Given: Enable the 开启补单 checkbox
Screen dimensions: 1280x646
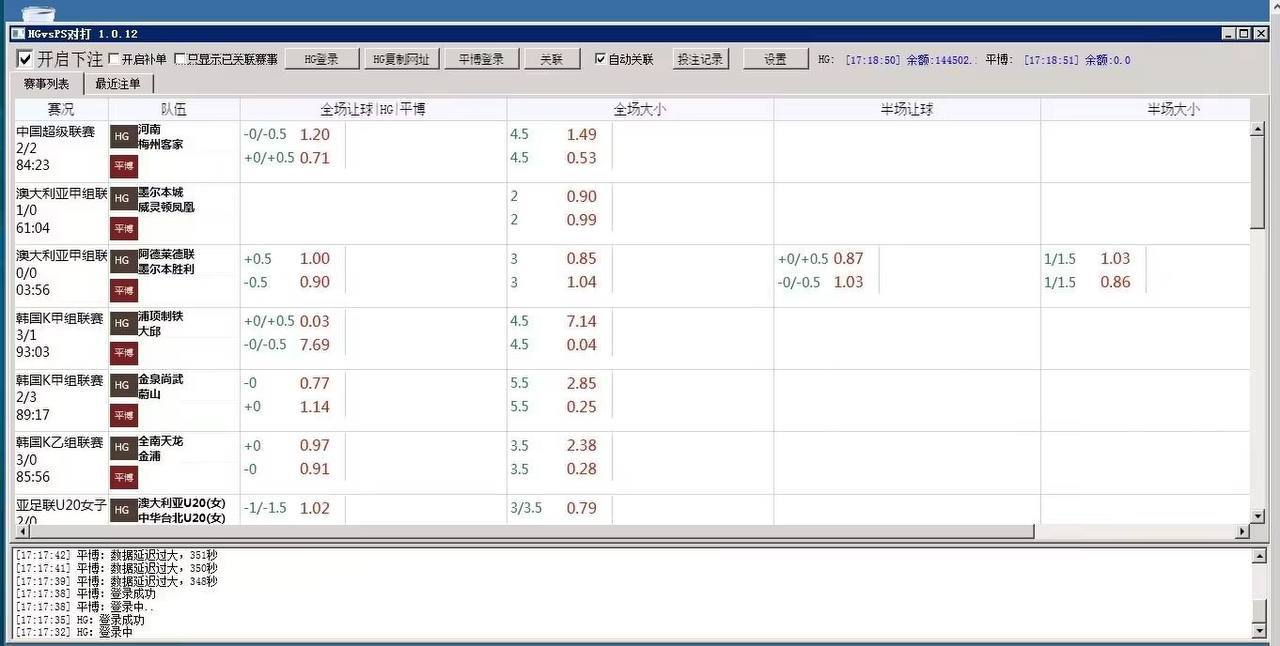Looking at the screenshot, I should point(113,59).
